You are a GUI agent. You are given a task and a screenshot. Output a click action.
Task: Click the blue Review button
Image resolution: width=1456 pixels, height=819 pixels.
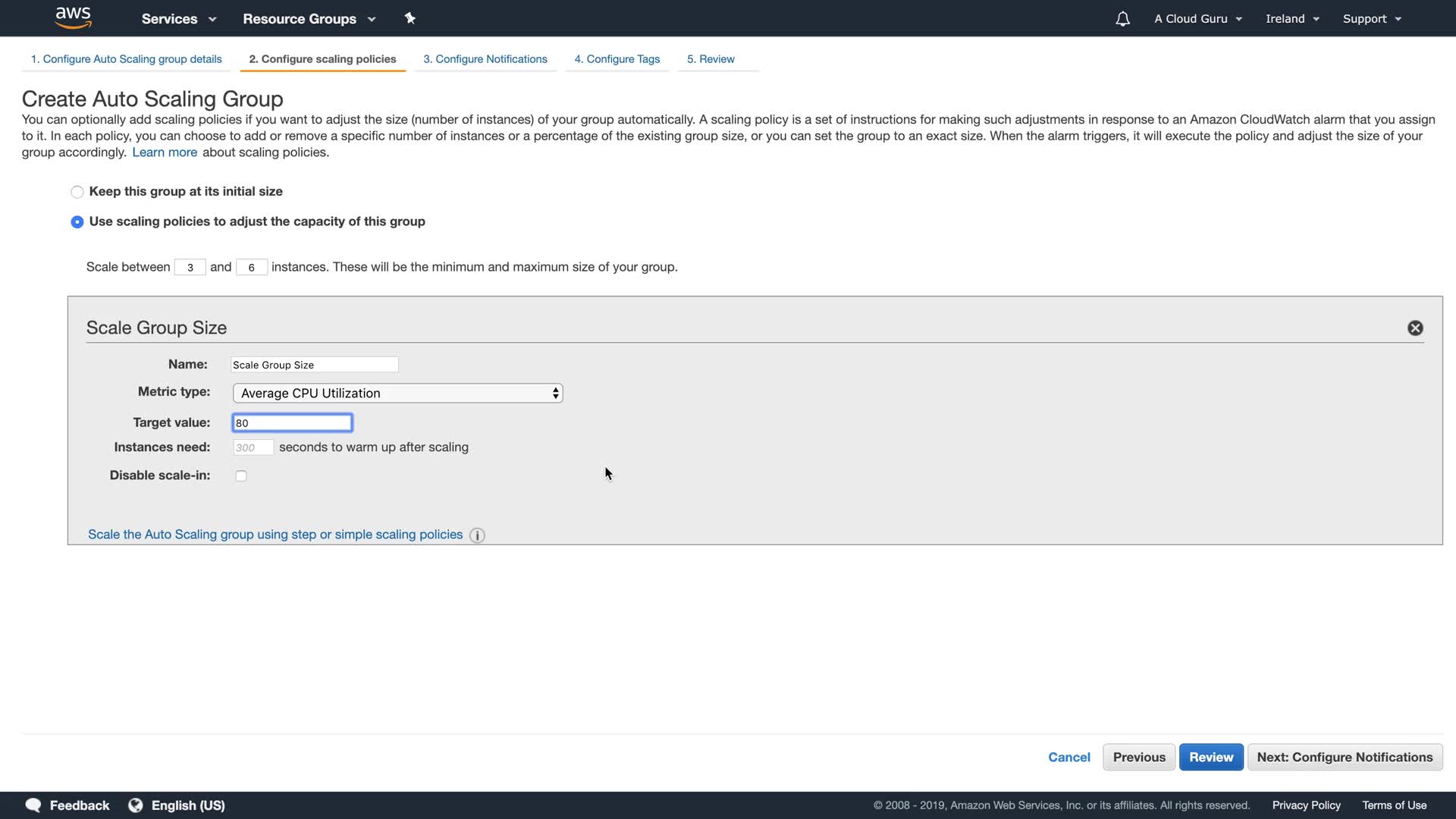point(1210,757)
